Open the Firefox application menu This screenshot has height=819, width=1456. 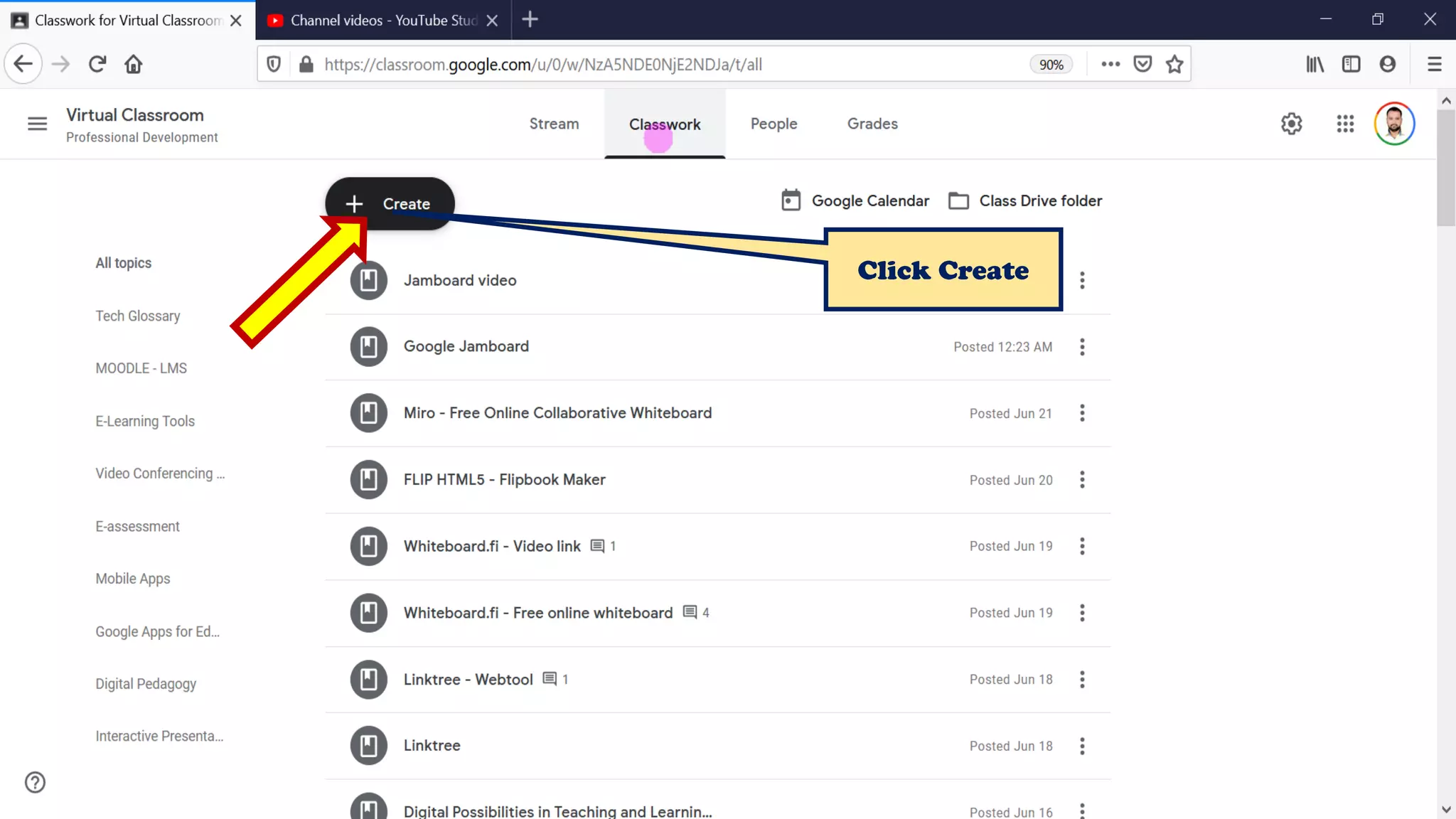[x=1435, y=64]
